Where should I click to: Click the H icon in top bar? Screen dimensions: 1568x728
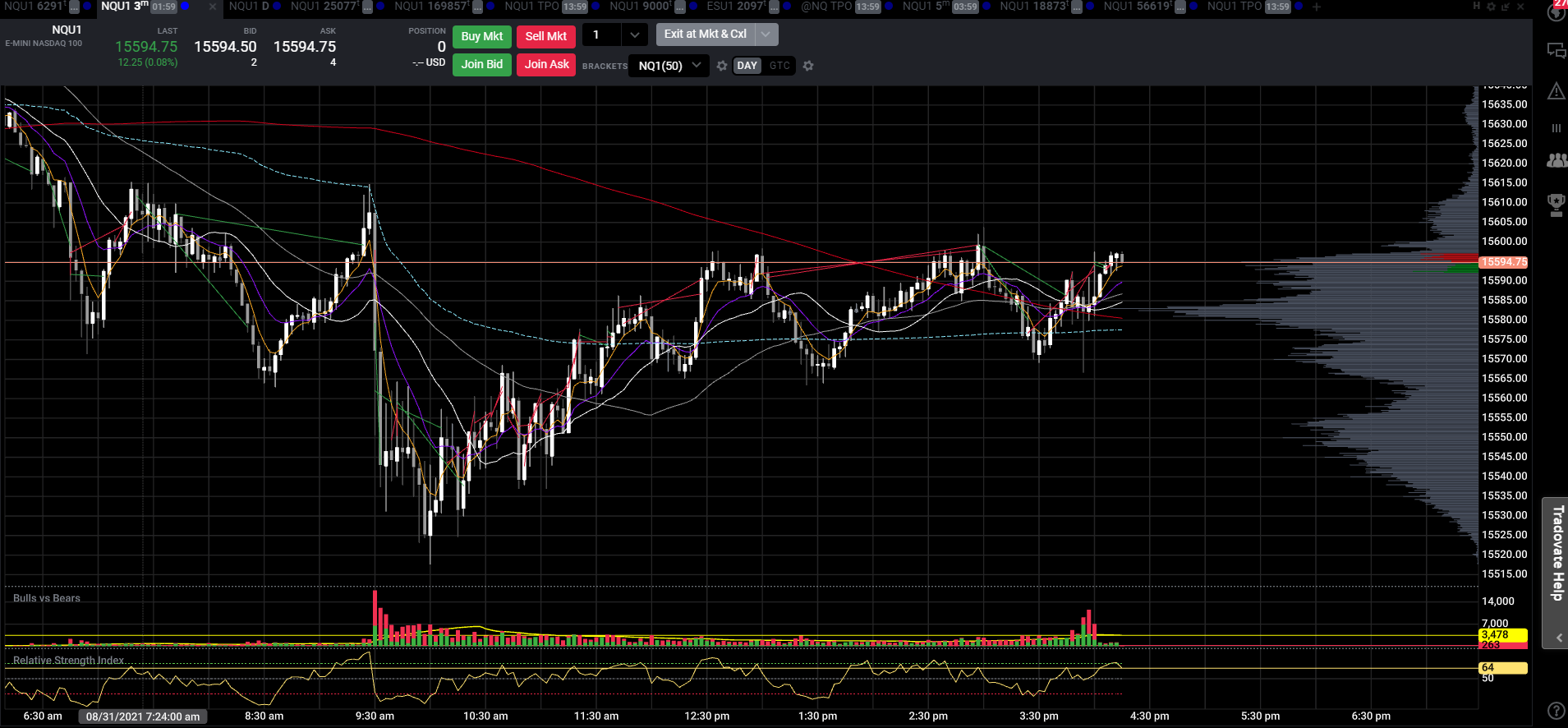click(x=1476, y=7)
